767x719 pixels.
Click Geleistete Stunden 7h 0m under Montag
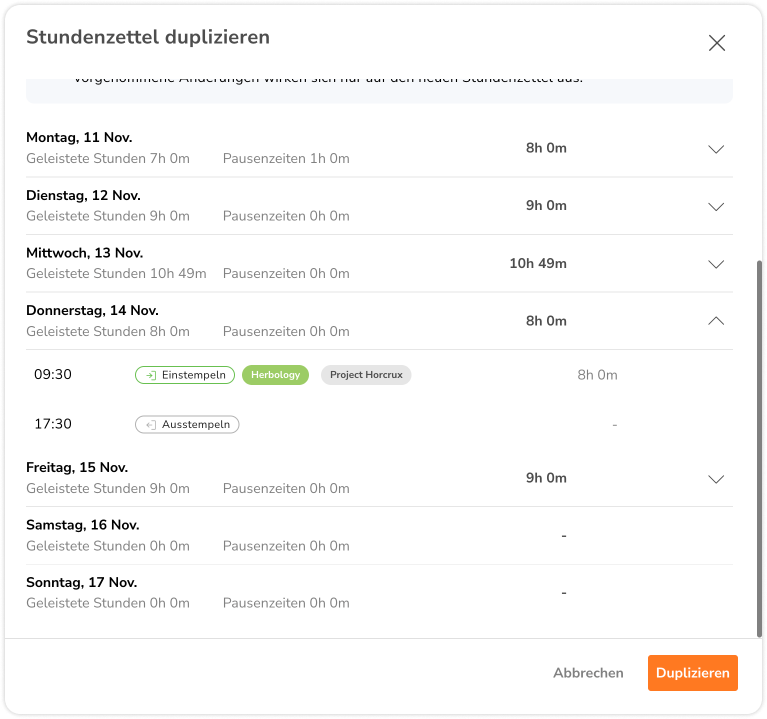coord(108,158)
